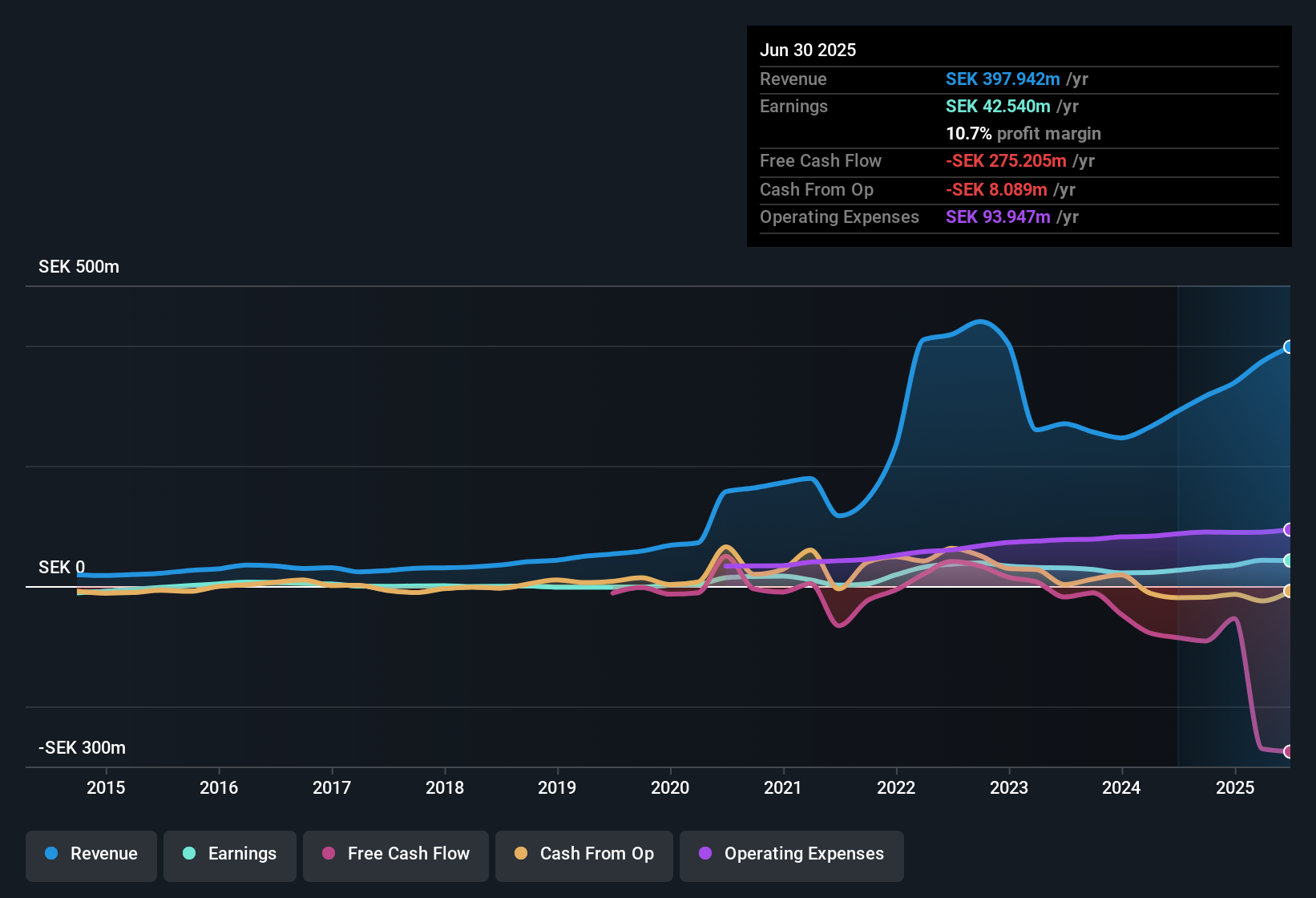This screenshot has height=898, width=1316.
Task: Click the Free Cash Flow label in tooltip
Action: point(821,161)
